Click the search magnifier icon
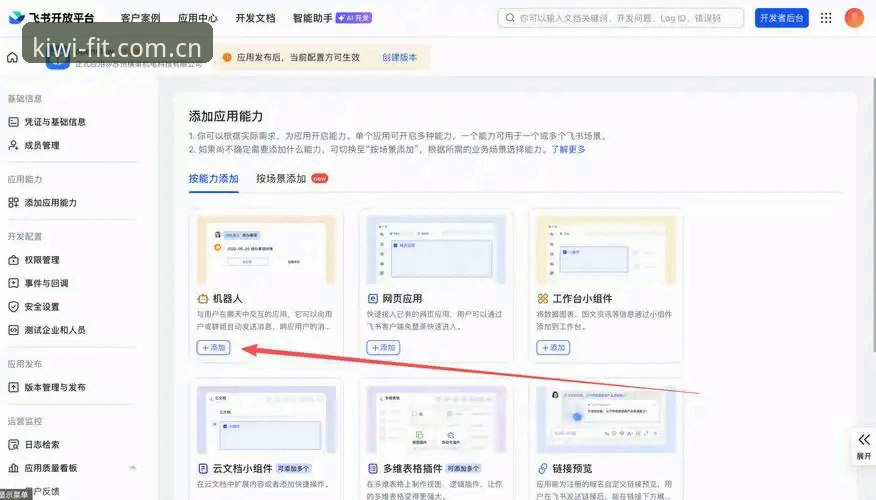The height and width of the screenshot is (500, 876). [510, 18]
